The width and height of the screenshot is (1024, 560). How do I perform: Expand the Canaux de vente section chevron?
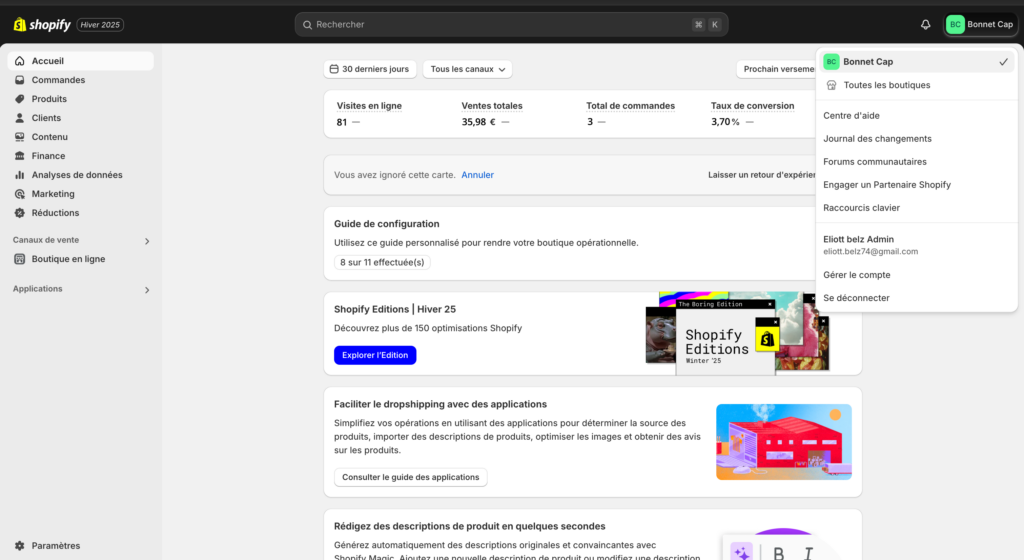(147, 241)
